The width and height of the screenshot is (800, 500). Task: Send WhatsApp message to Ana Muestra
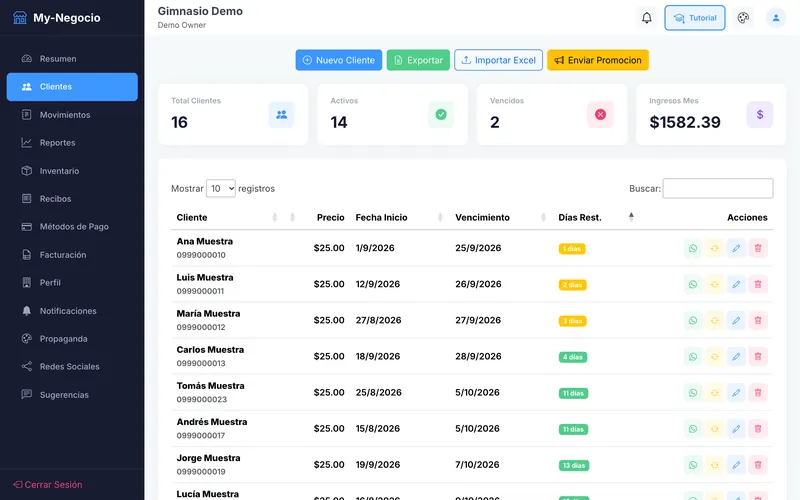pos(693,248)
